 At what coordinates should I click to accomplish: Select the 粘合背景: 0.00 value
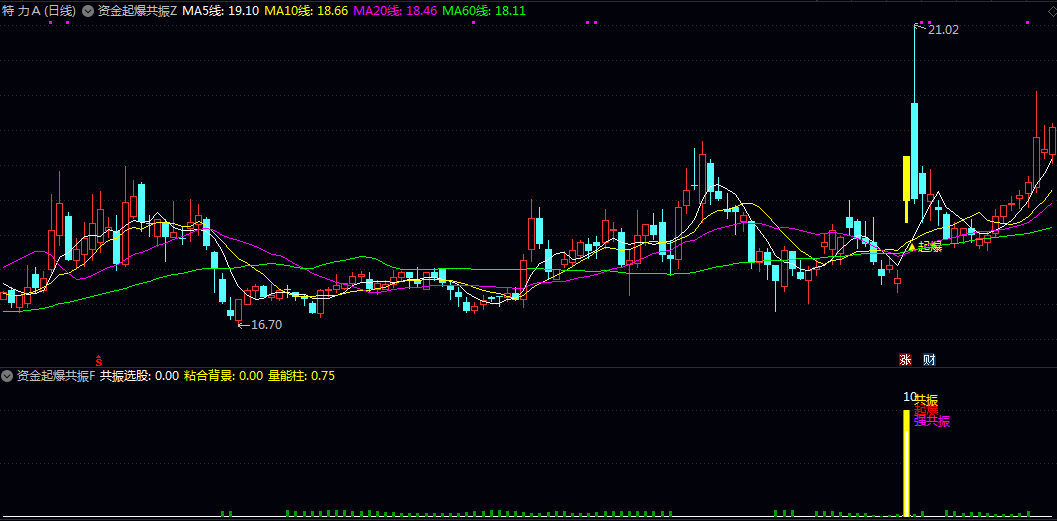pyautogui.click(x=223, y=376)
